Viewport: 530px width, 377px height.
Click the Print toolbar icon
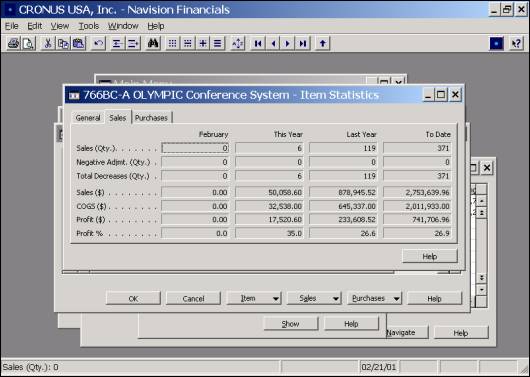[x=14, y=44]
